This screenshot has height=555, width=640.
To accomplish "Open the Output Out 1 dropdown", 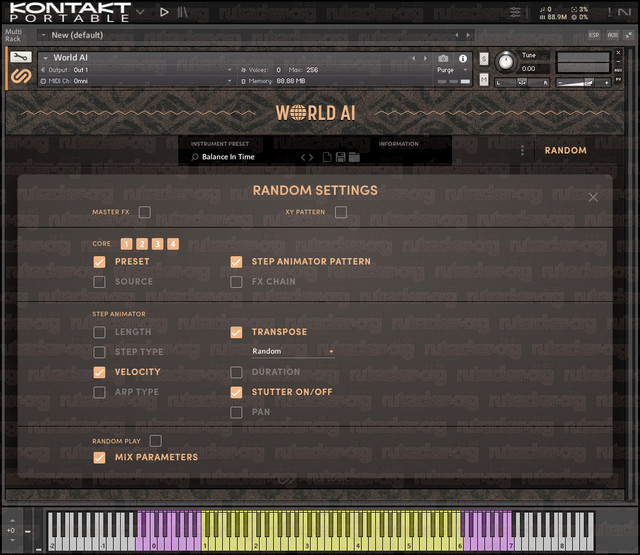I will point(229,70).
